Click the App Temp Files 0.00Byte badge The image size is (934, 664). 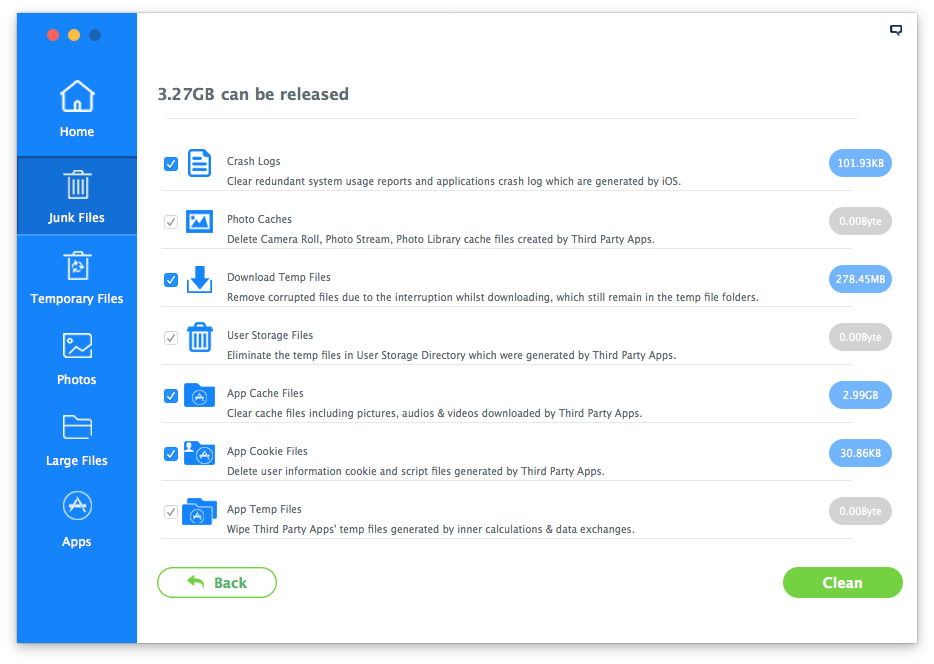(x=860, y=511)
